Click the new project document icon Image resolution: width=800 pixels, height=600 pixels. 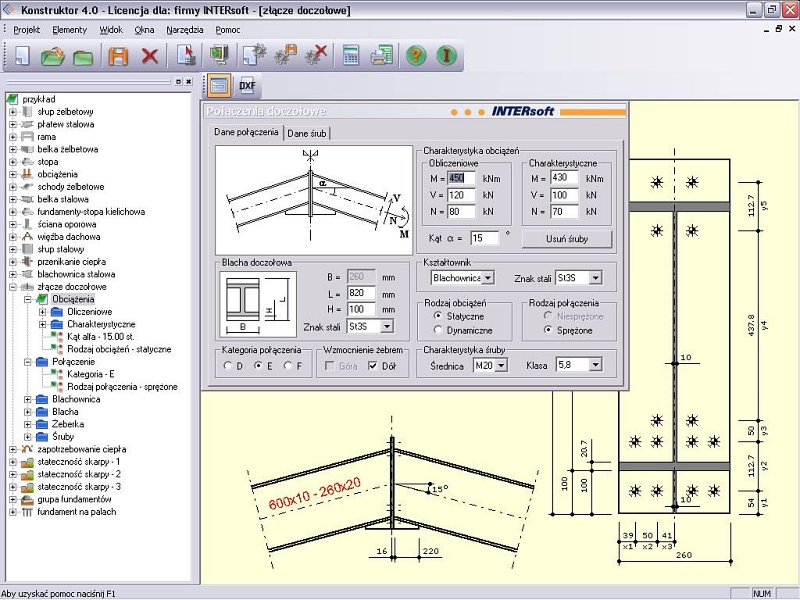click(x=22, y=56)
